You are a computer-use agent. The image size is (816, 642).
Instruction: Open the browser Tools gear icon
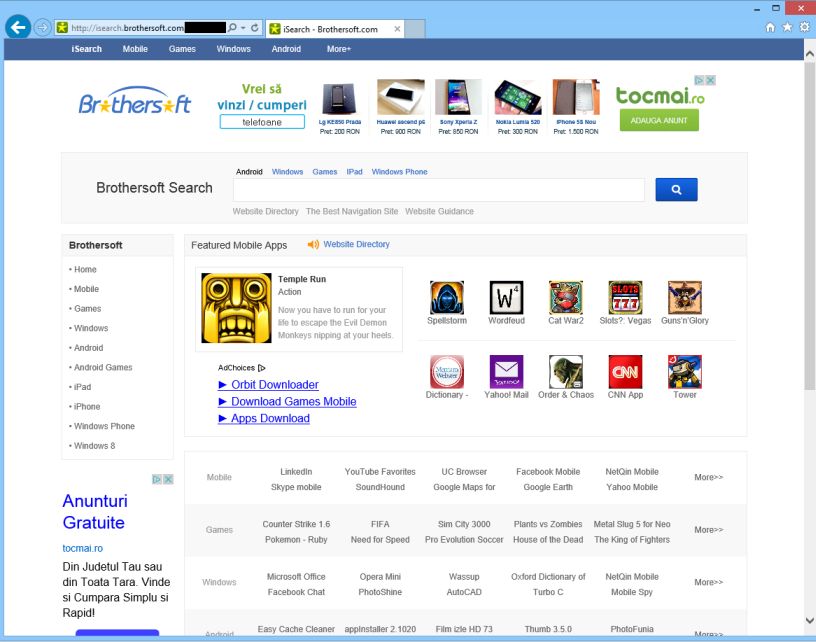(805, 27)
